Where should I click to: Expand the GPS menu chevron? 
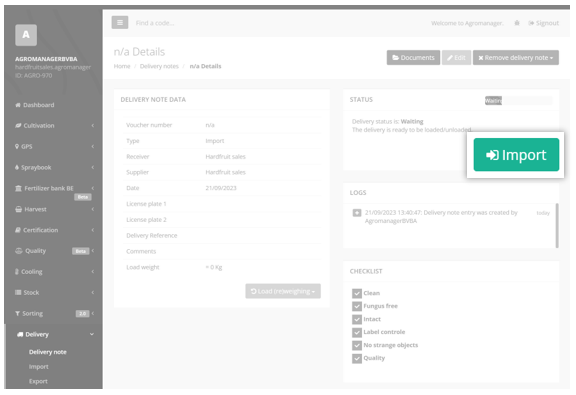tap(93, 147)
